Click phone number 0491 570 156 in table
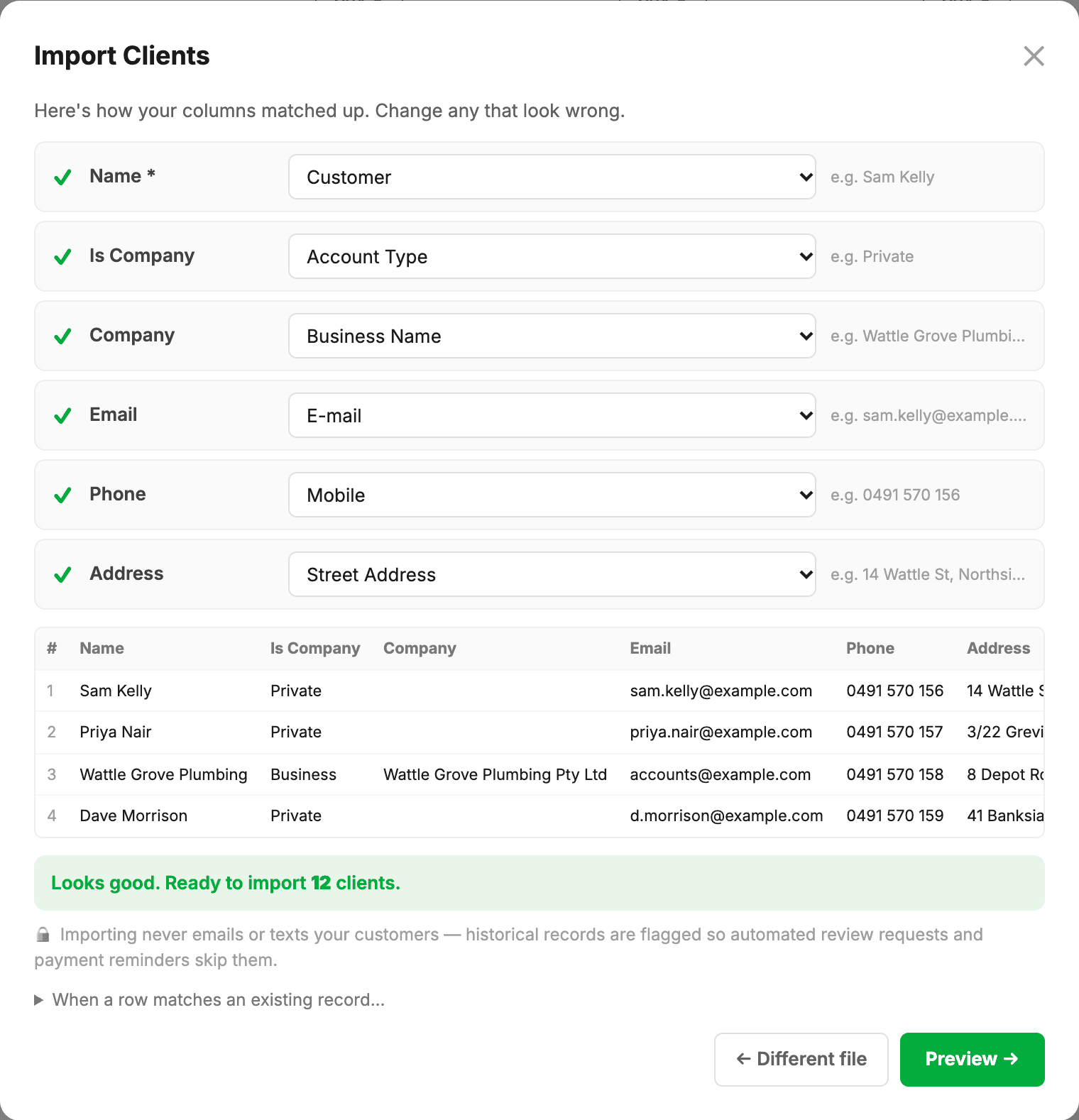 click(894, 691)
